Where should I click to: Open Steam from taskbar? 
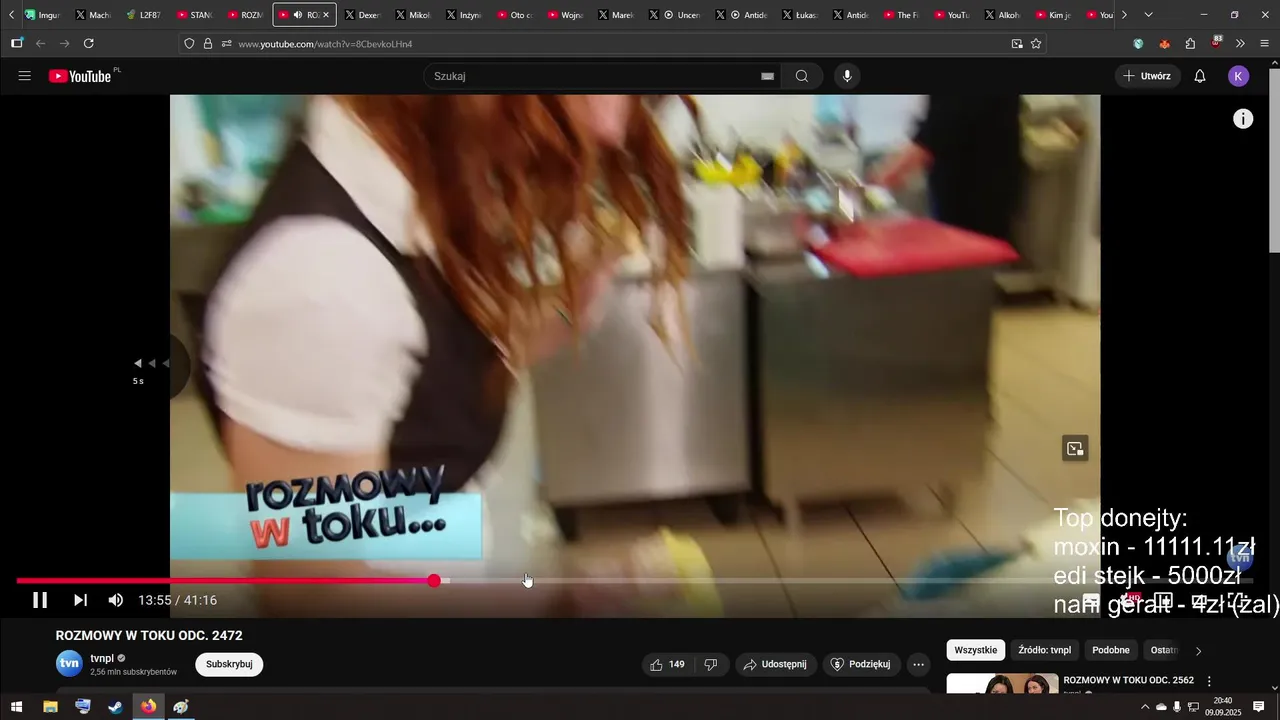pos(116,706)
